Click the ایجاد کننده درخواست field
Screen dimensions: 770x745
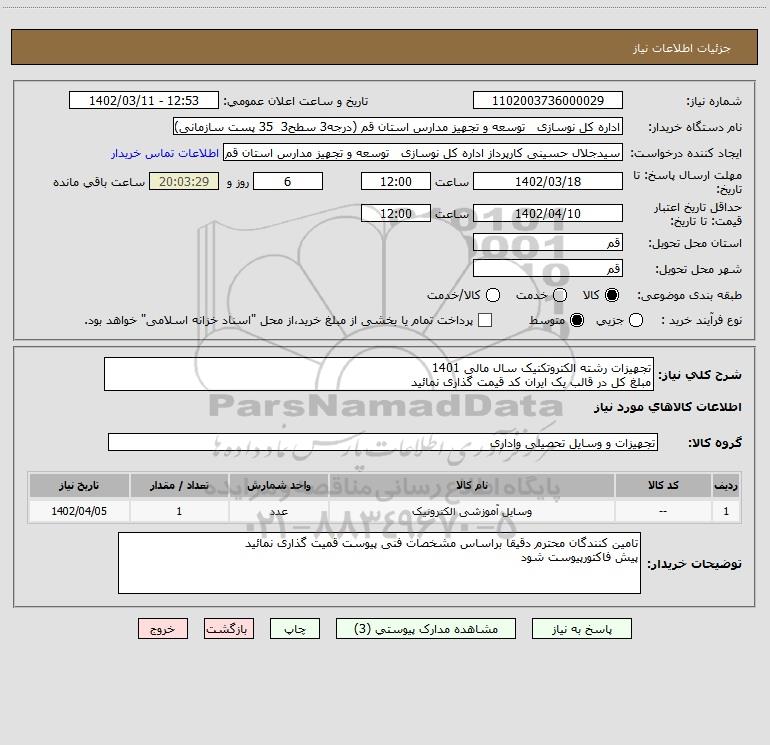coord(423,153)
